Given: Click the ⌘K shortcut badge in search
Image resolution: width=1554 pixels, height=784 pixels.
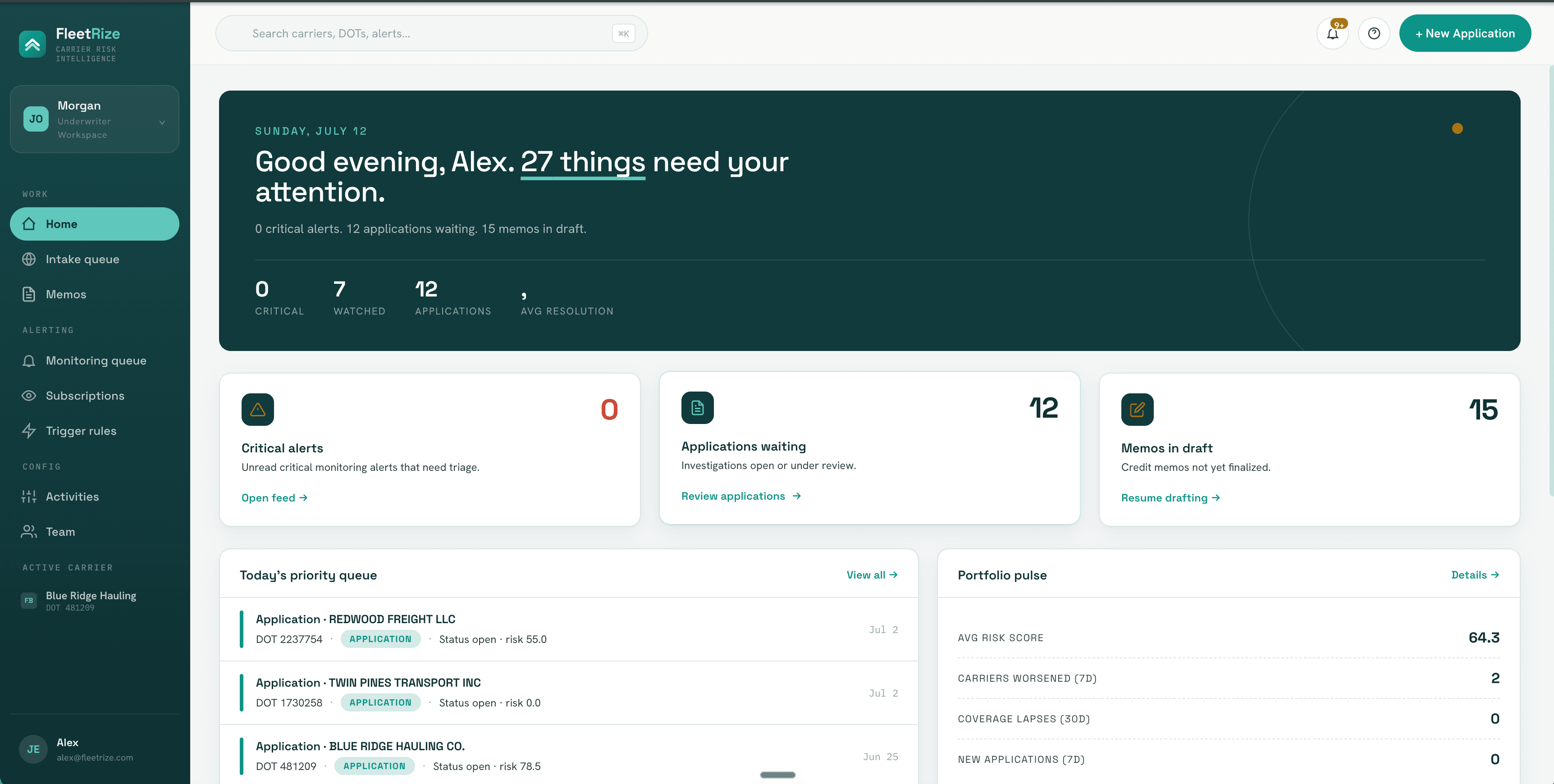Looking at the screenshot, I should pyautogui.click(x=623, y=33).
